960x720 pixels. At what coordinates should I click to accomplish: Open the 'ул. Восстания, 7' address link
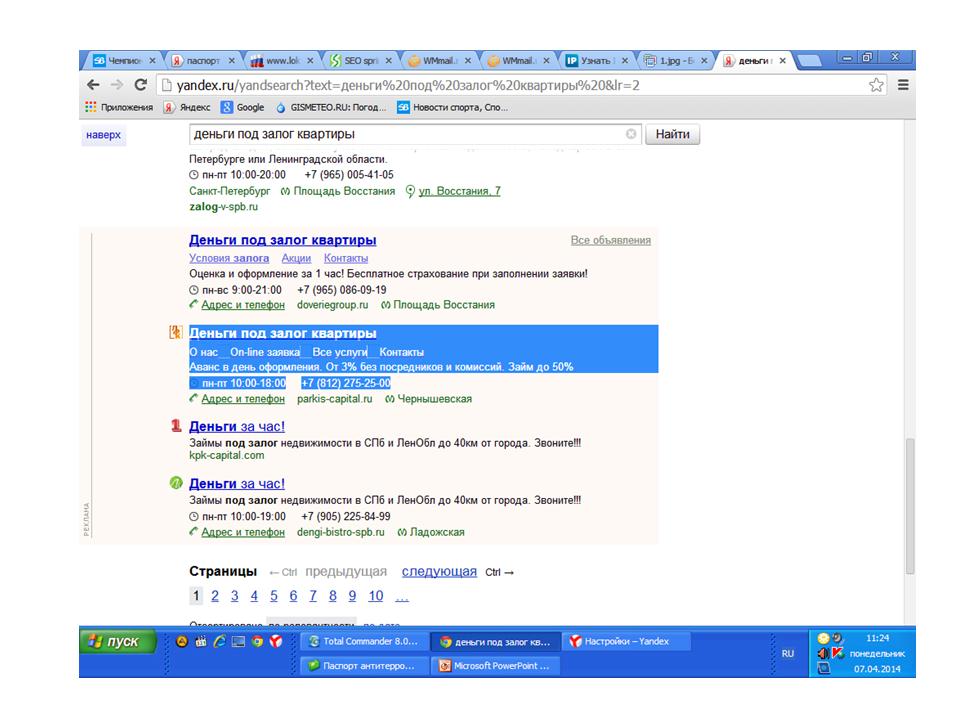pyautogui.click(x=459, y=191)
